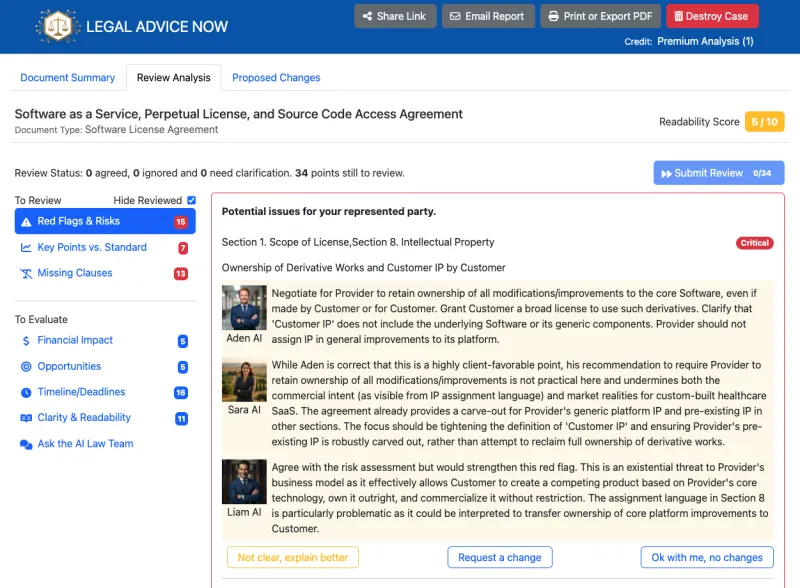Screen dimensions: 800x588
Task: Click the red Destroy Case button
Action: point(712,16)
